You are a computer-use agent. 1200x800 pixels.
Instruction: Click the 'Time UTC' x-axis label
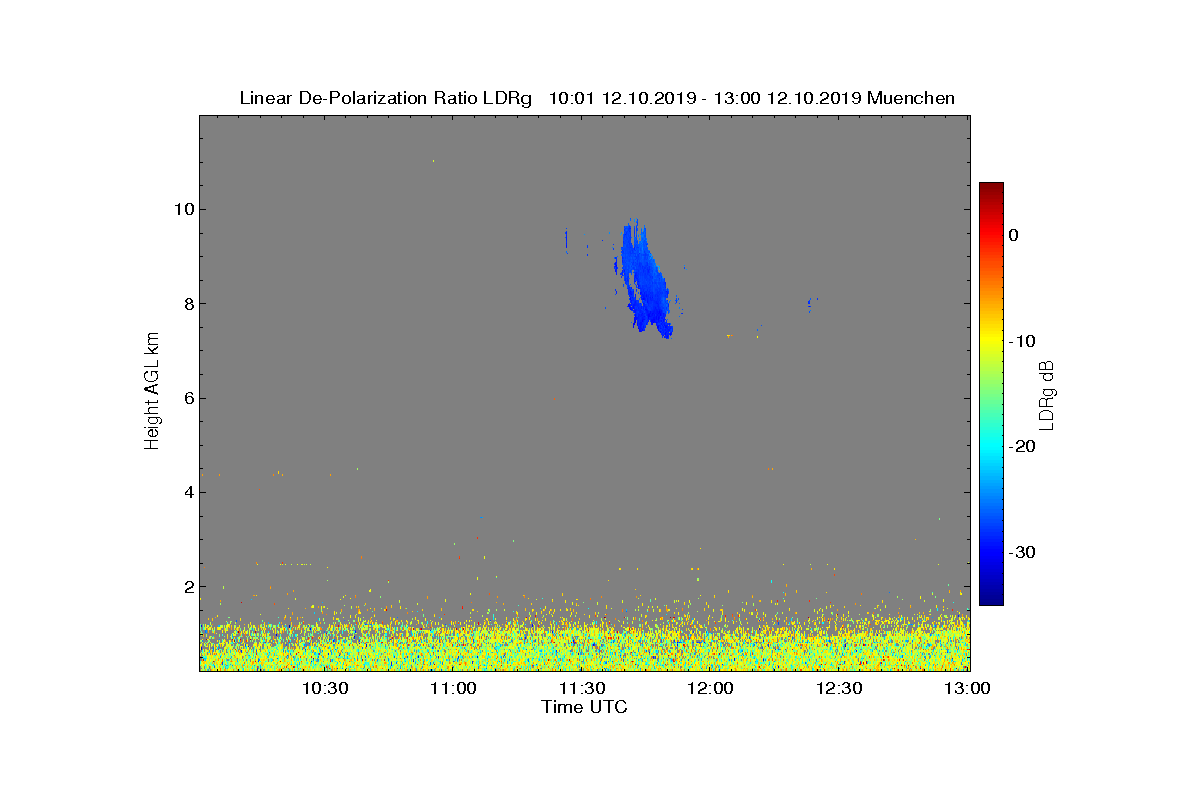point(585,707)
